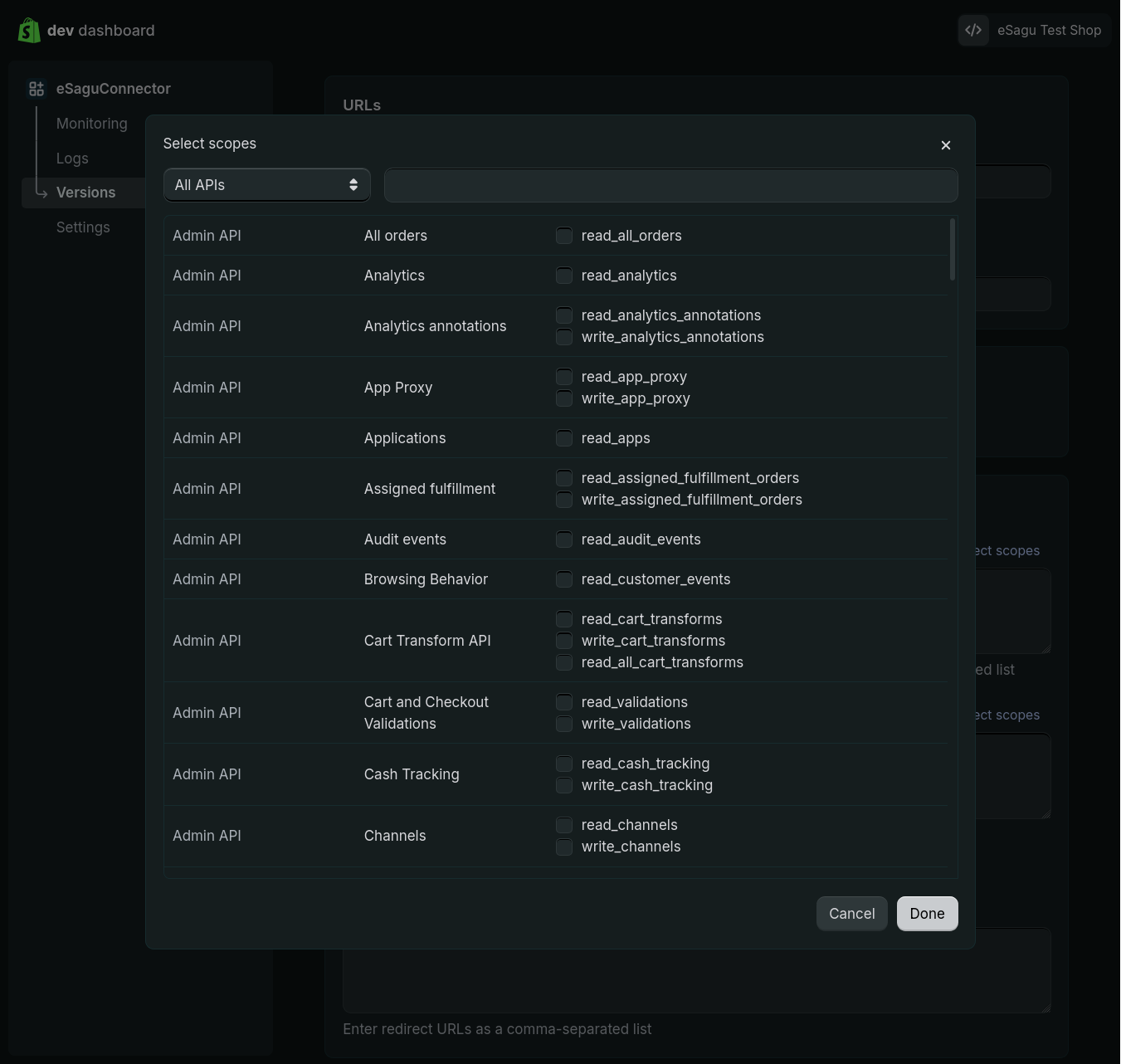
Task: Click the 'Cart and Checkout Validations' label
Action: coord(426,713)
